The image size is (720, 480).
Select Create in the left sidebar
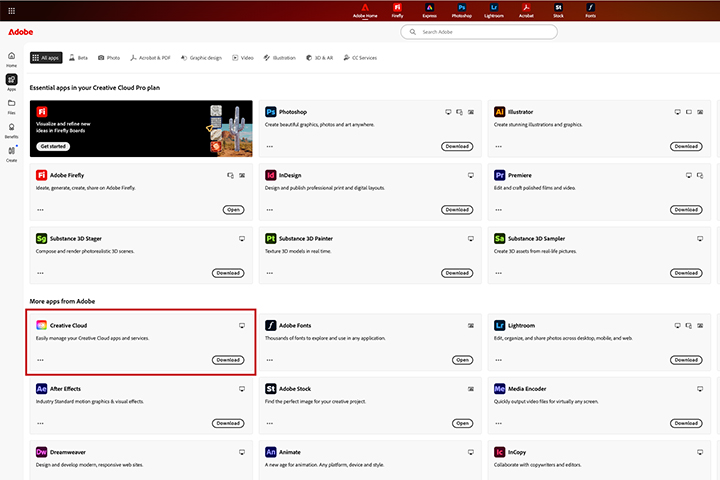(x=11, y=153)
